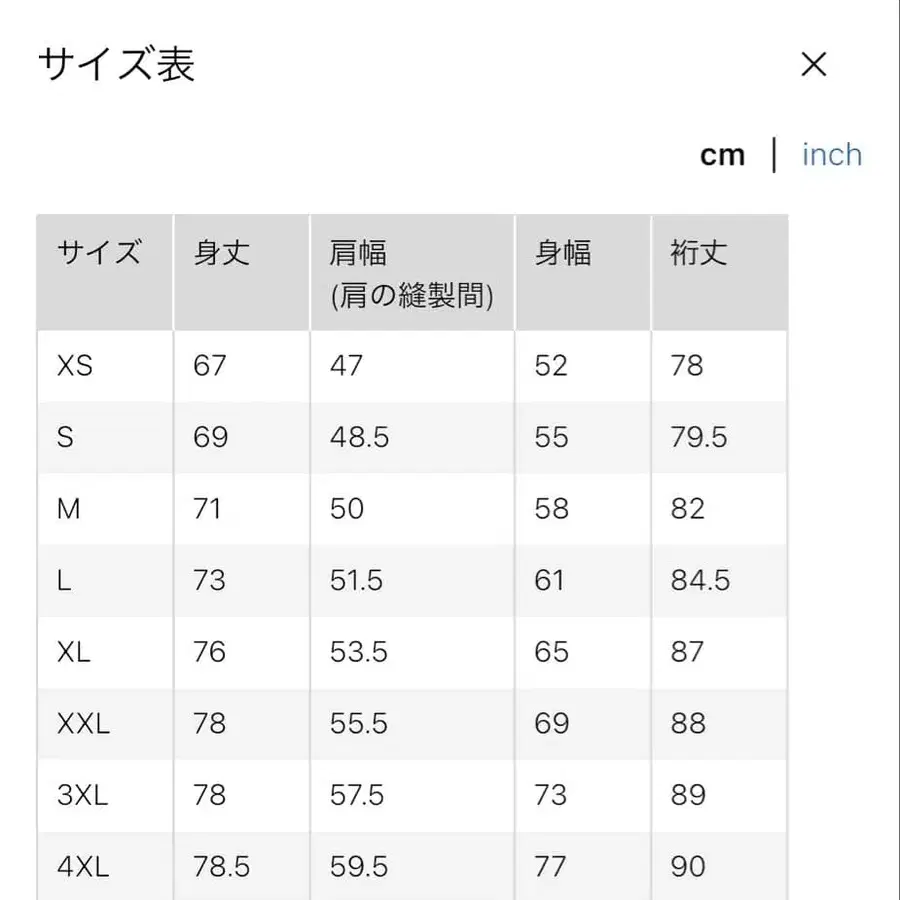Select the XL size row
The width and height of the screenshot is (900, 900).
72,652
